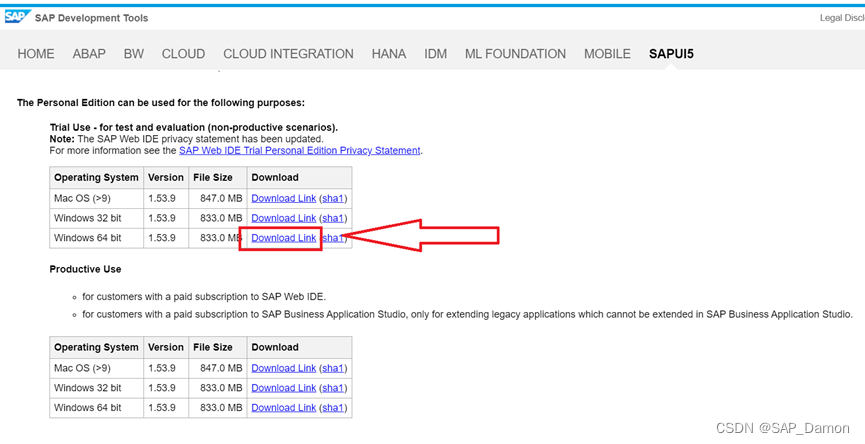Open the CLOUD INTEGRATION tab
The height and width of the screenshot is (444, 865).
[x=289, y=54]
